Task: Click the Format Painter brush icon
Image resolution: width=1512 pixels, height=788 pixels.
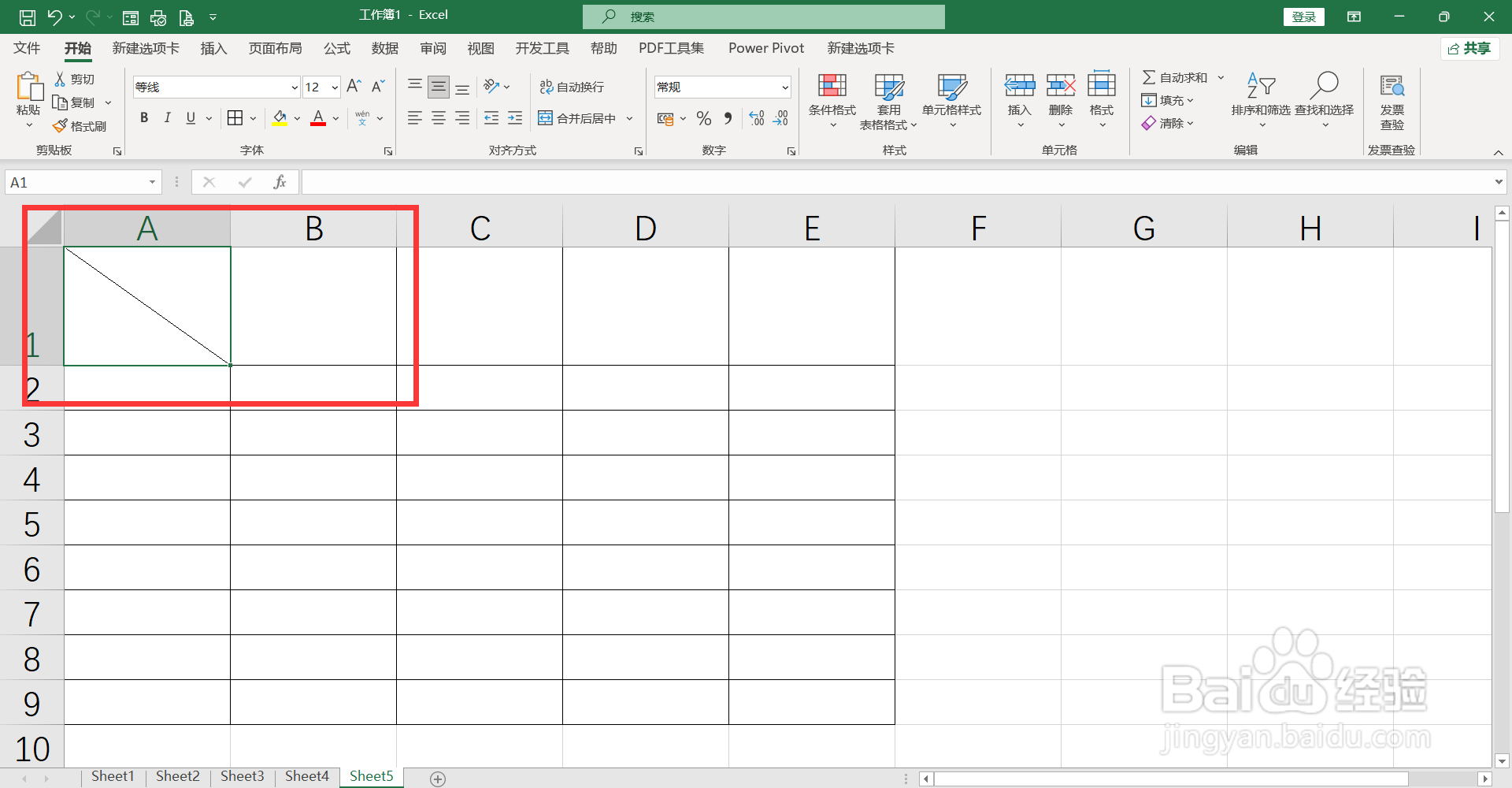Action: point(60,126)
